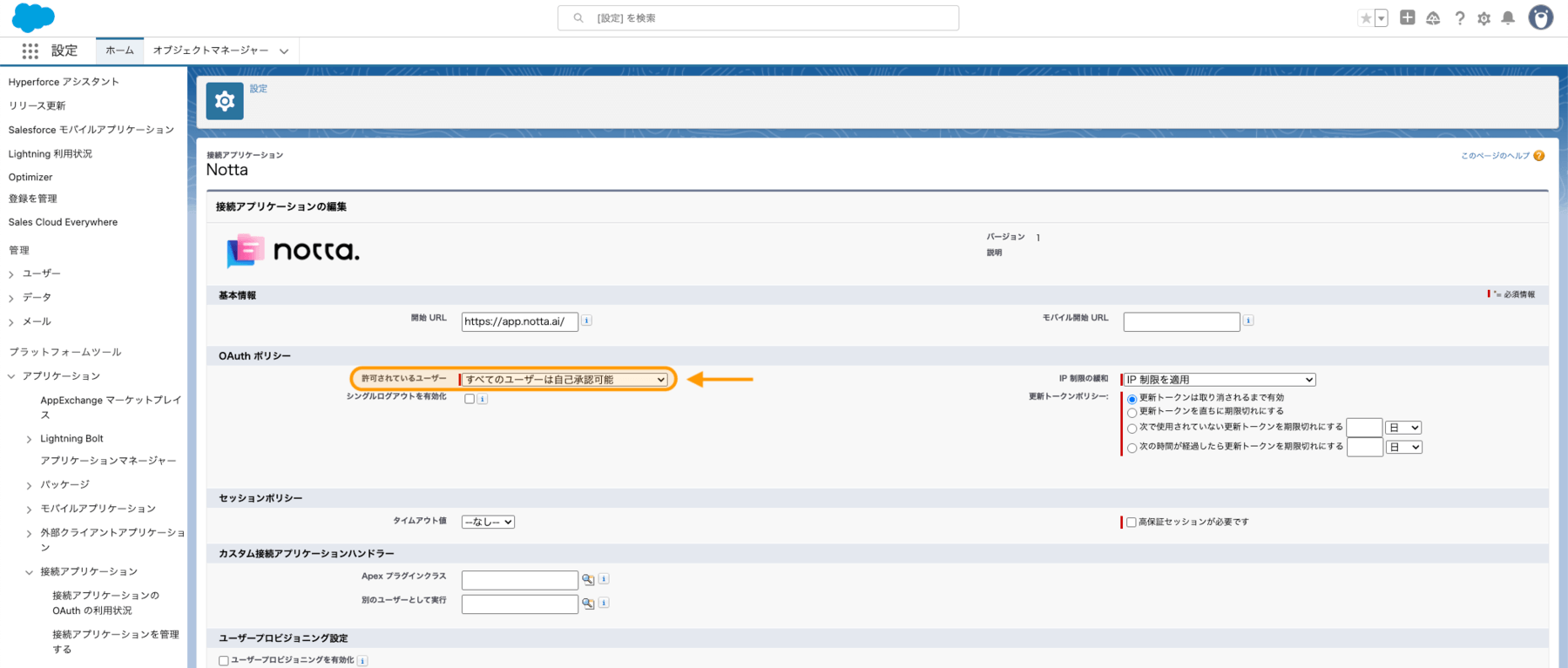The image size is (1568, 668).
Task: Click the Setup search field
Action: [758, 18]
